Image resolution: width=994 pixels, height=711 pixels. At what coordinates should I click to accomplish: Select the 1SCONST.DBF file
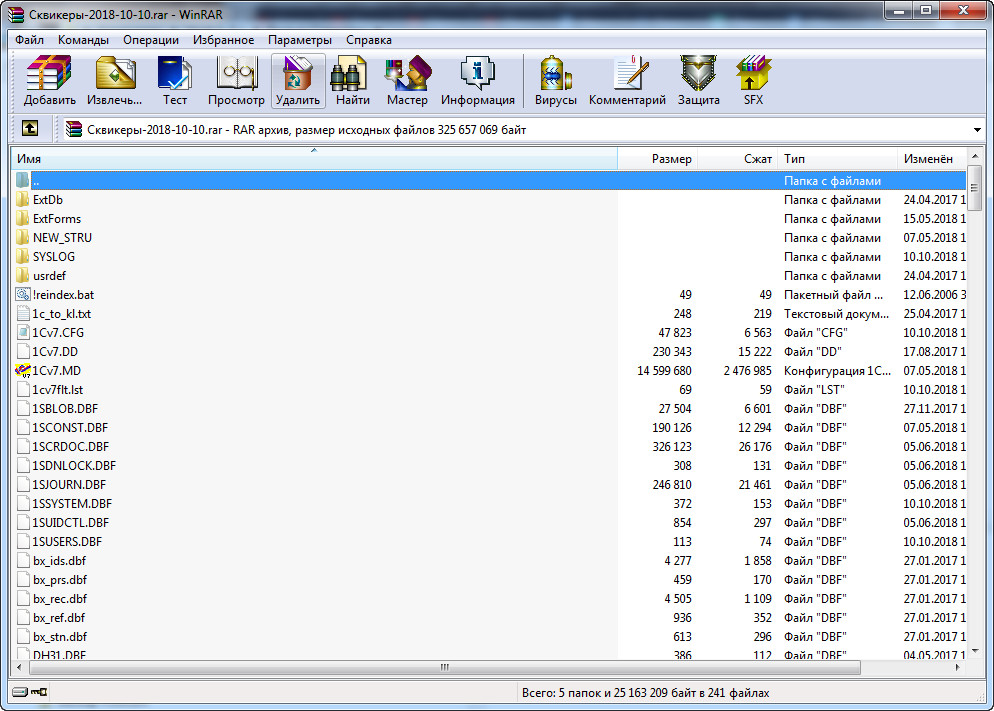pyautogui.click(x=70, y=428)
